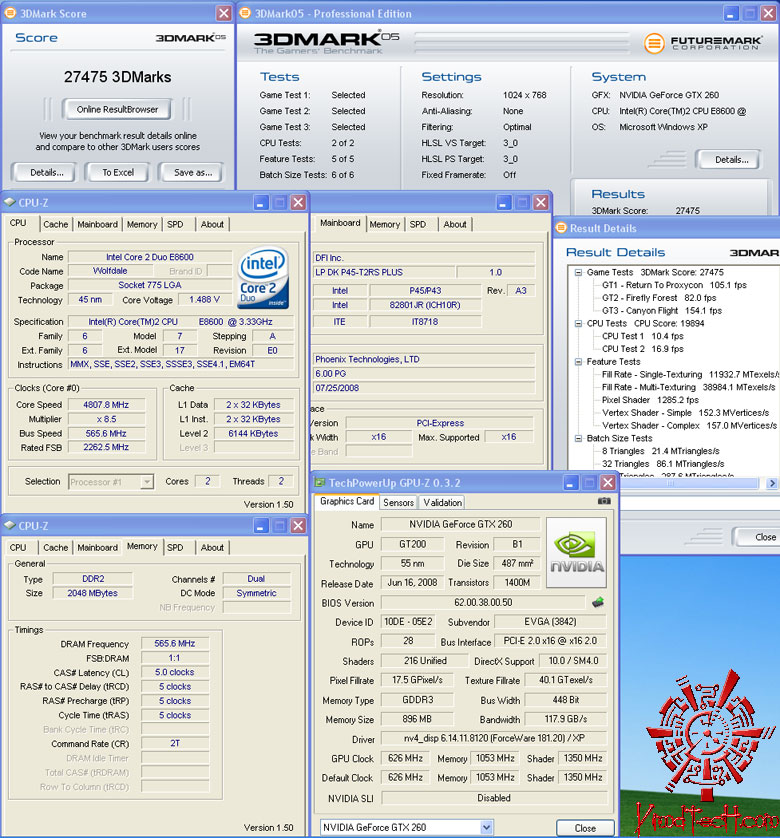Select the 8 Triangles batch result row
This screenshot has height=838, width=780.
point(660,451)
